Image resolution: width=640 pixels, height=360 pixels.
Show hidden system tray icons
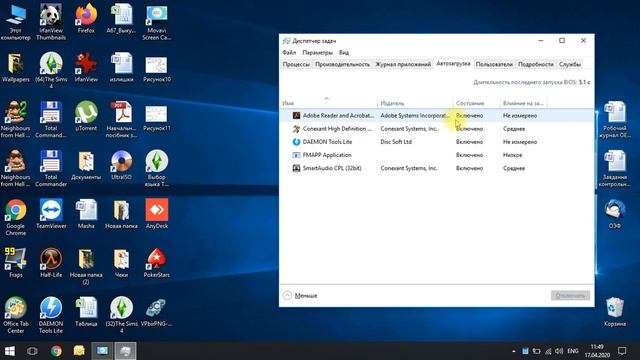coord(513,351)
